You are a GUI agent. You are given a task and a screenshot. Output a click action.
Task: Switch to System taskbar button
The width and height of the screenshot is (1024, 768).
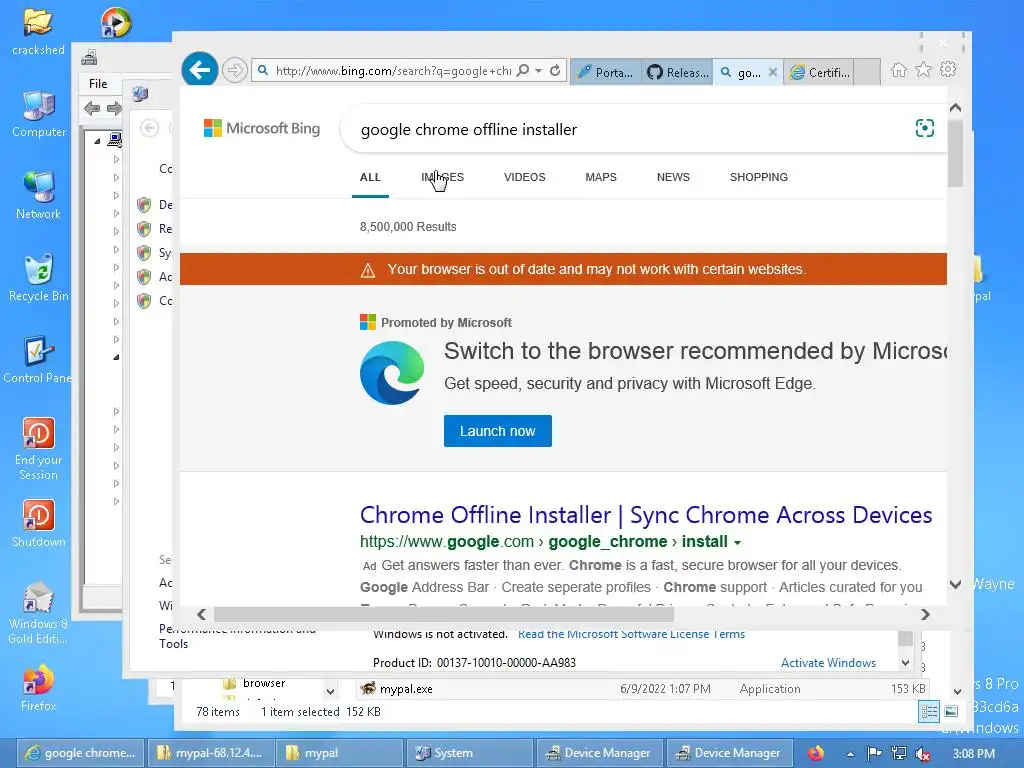click(x=468, y=753)
